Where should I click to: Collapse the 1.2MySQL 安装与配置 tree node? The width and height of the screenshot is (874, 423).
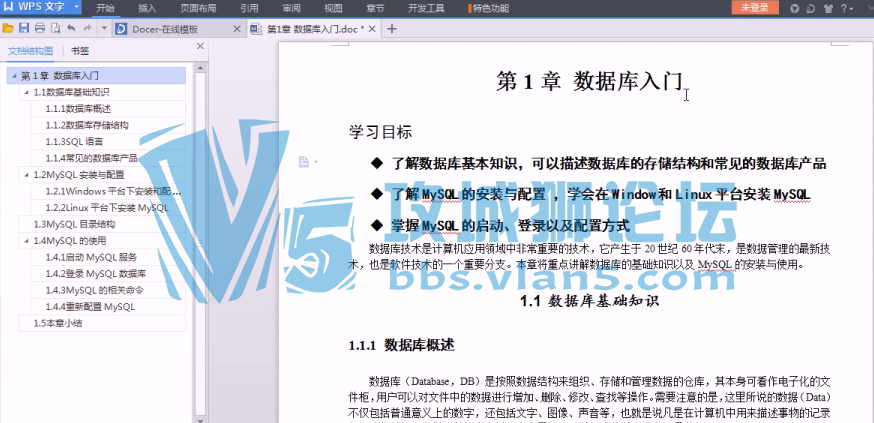coord(26,175)
